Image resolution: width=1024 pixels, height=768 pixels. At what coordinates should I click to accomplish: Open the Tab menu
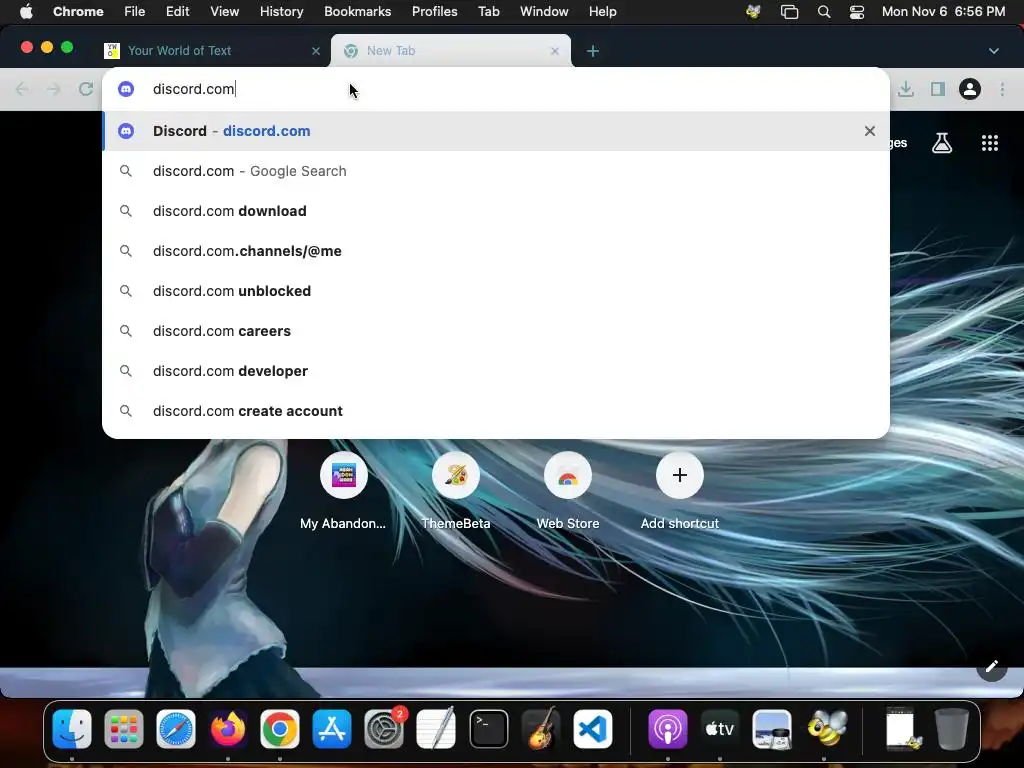point(488,12)
